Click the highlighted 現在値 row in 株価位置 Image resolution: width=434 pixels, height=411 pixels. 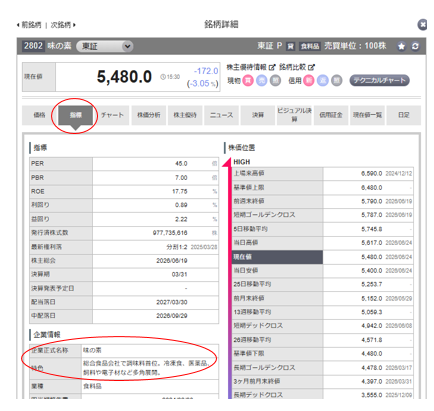tap(322, 257)
